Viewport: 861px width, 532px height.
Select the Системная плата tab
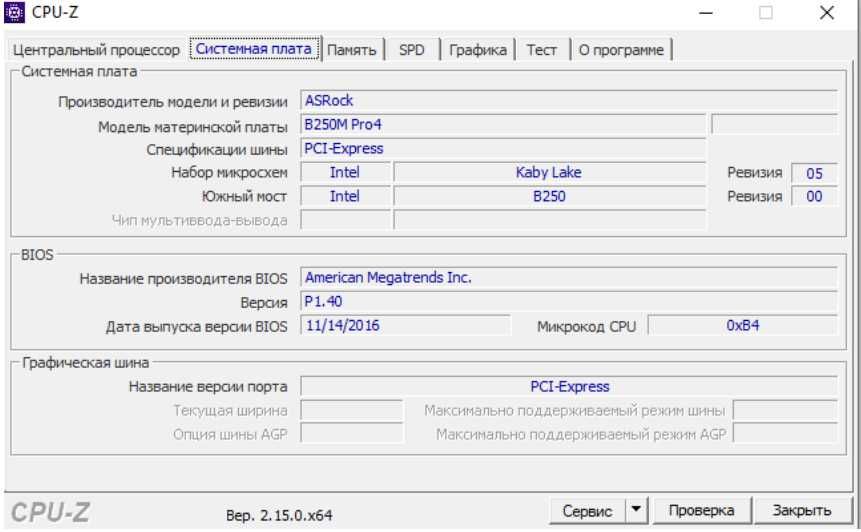pos(254,49)
